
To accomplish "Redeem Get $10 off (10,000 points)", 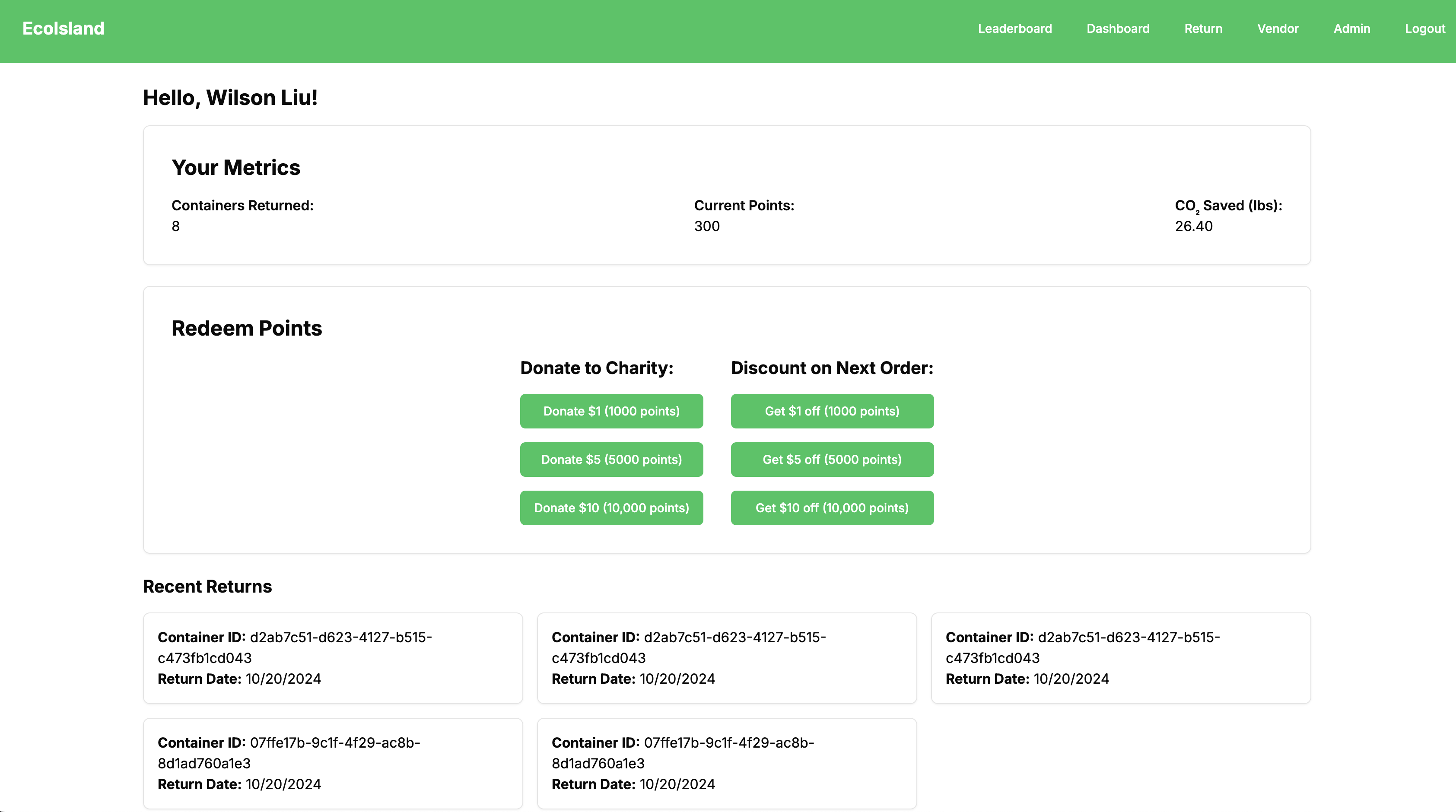I will 831,507.
